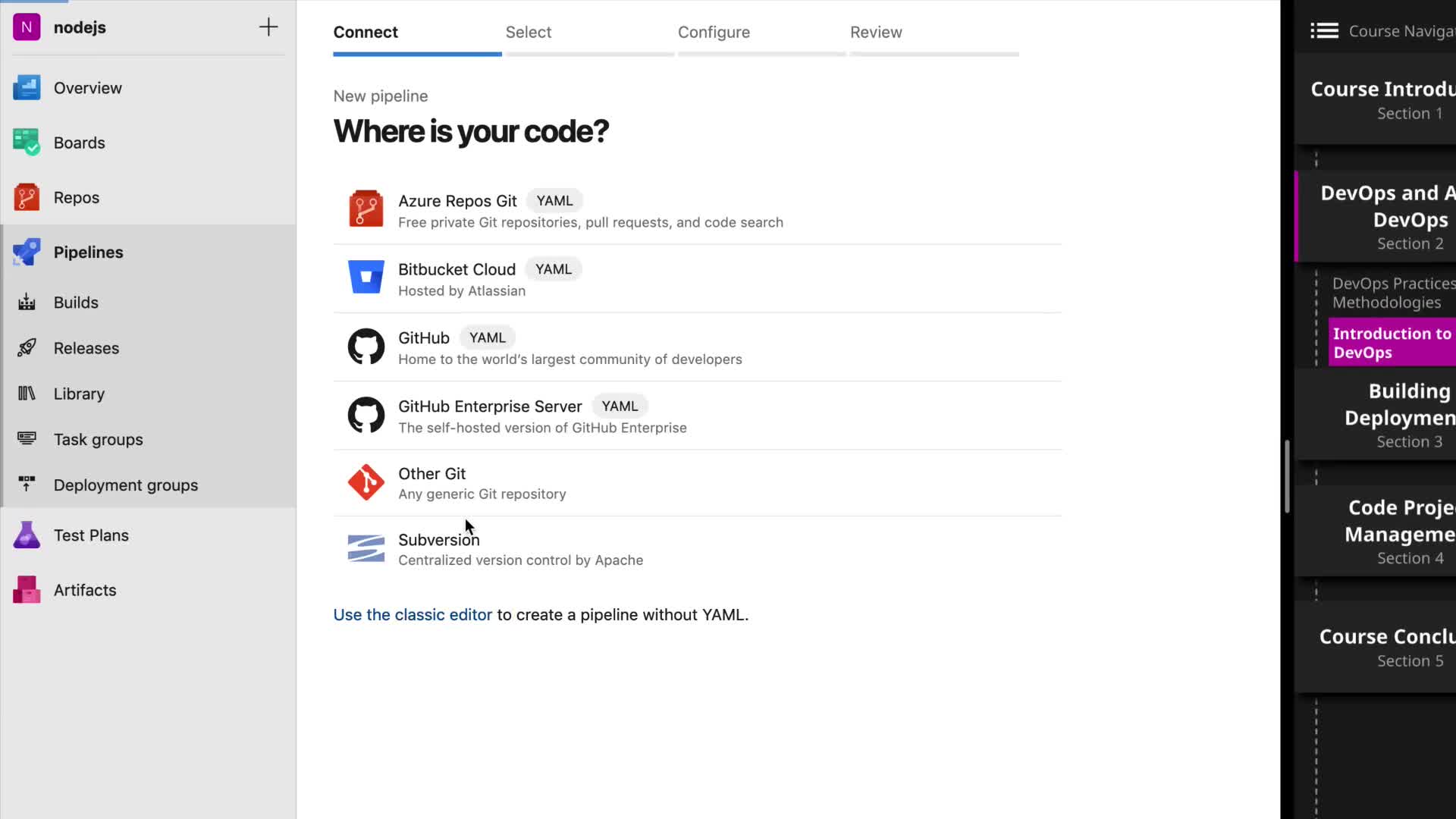The height and width of the screenshot is (819, 1456).
Task: Open Library in the sidebar
Action: coord(79,394)
